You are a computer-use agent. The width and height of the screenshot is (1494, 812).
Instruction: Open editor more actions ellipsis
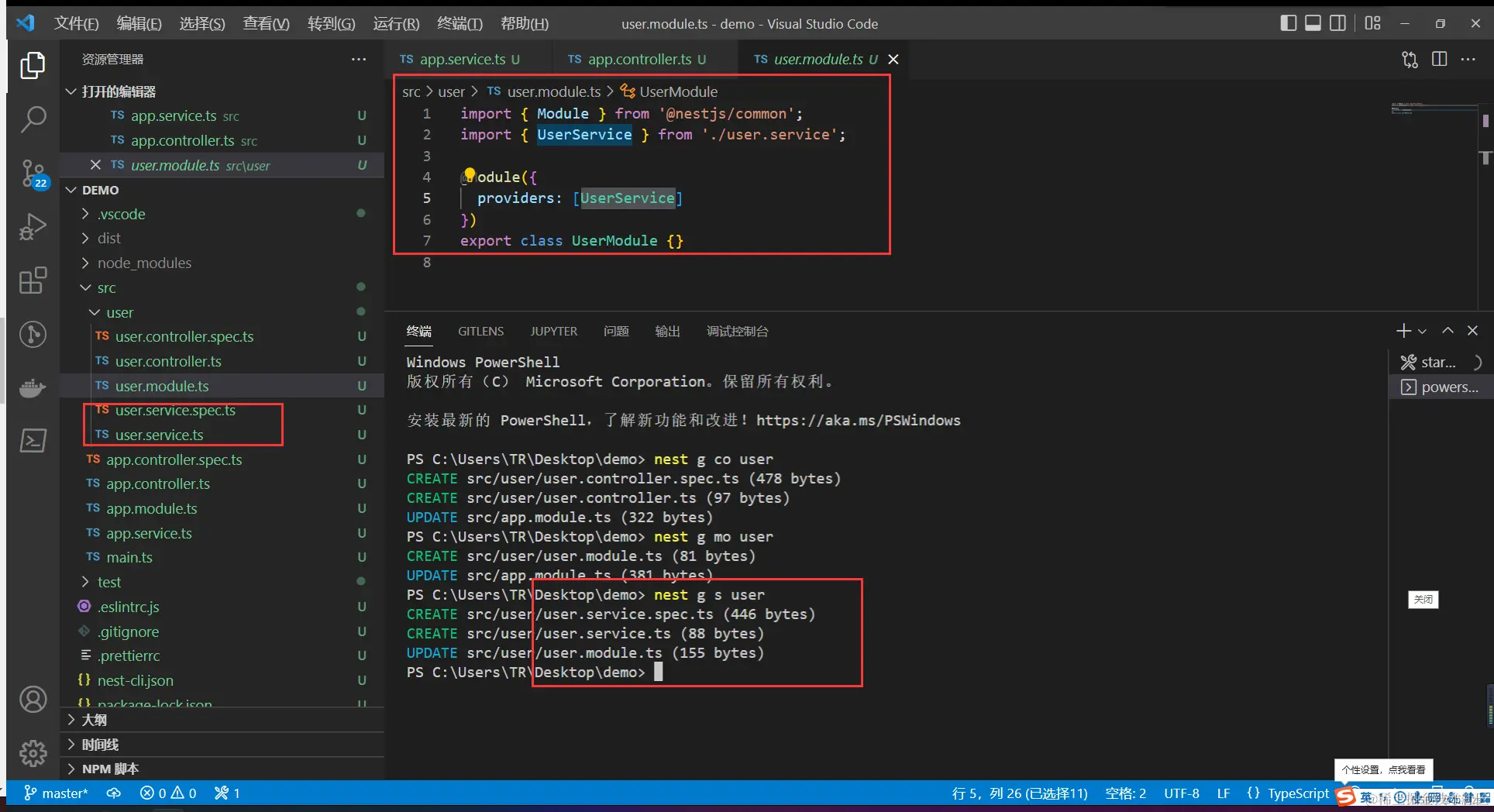click(1468, 60)
